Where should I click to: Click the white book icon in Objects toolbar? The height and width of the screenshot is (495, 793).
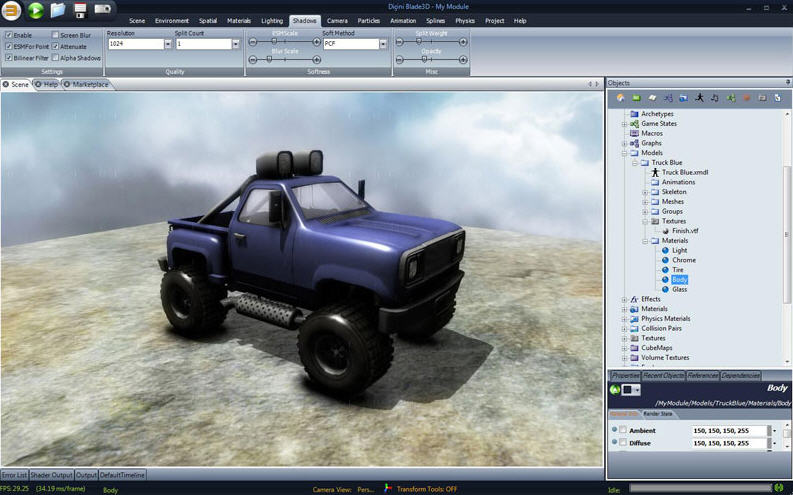(652, 98)
